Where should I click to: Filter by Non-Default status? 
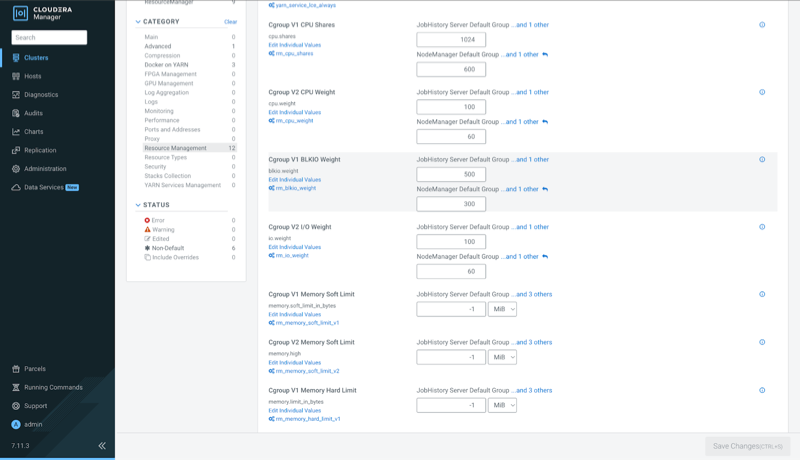tap(166, 248)
